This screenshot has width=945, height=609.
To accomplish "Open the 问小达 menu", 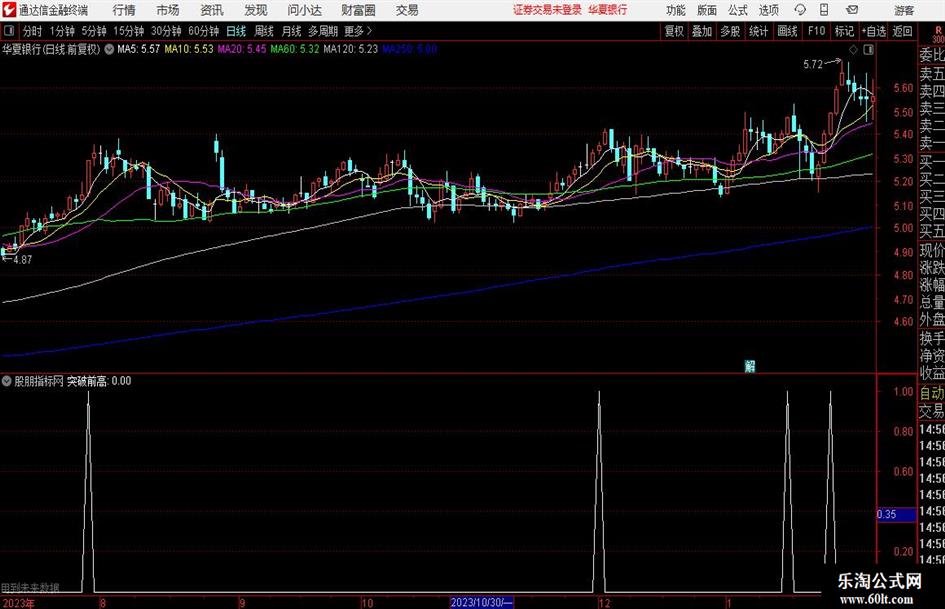I will (304, 10).
